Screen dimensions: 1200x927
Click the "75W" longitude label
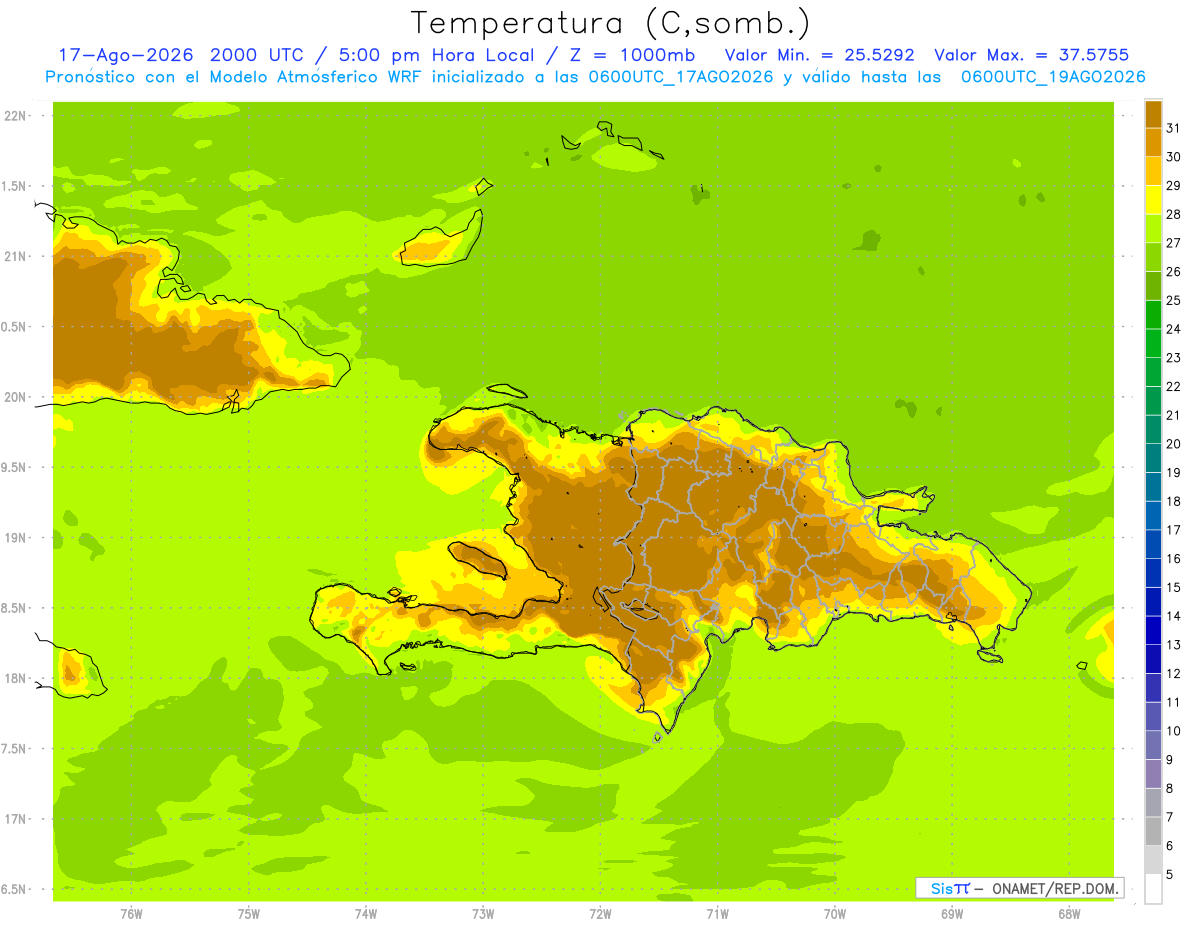[x=249, y=914]
